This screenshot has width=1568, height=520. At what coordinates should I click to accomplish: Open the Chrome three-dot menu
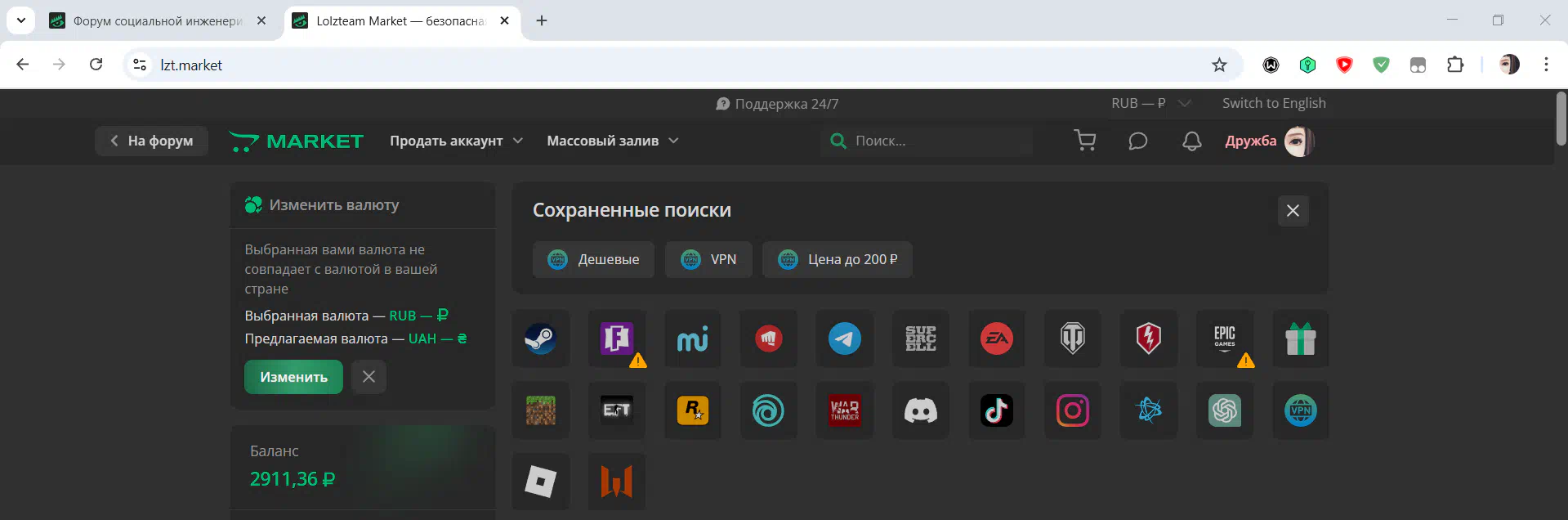click(1546, 65)
